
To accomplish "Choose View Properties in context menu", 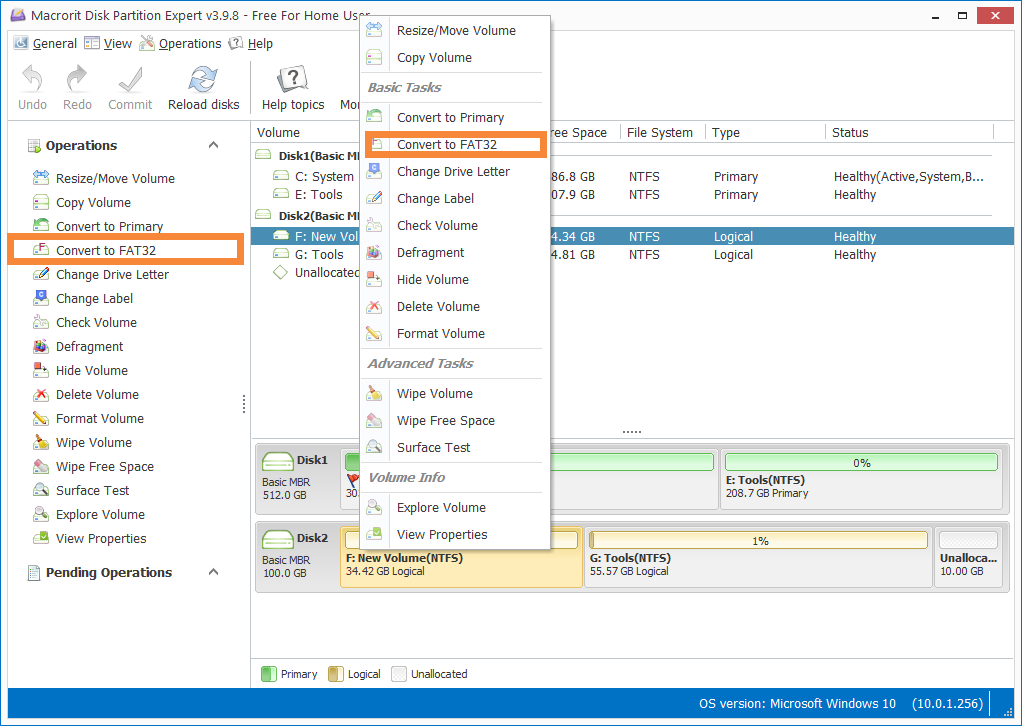I will pyautogui.click(x=456, y=534).
